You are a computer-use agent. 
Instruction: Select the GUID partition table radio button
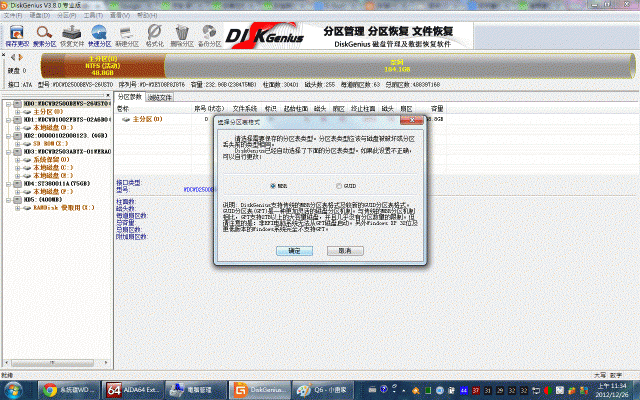[338, 186]
